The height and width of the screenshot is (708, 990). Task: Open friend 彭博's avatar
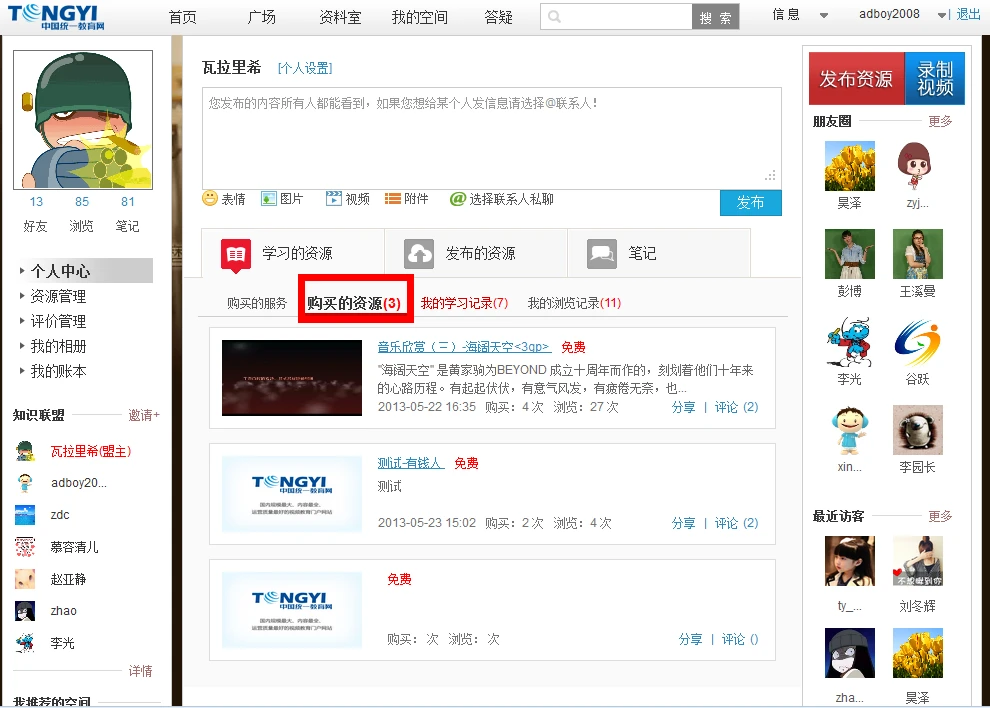(850, 254)
